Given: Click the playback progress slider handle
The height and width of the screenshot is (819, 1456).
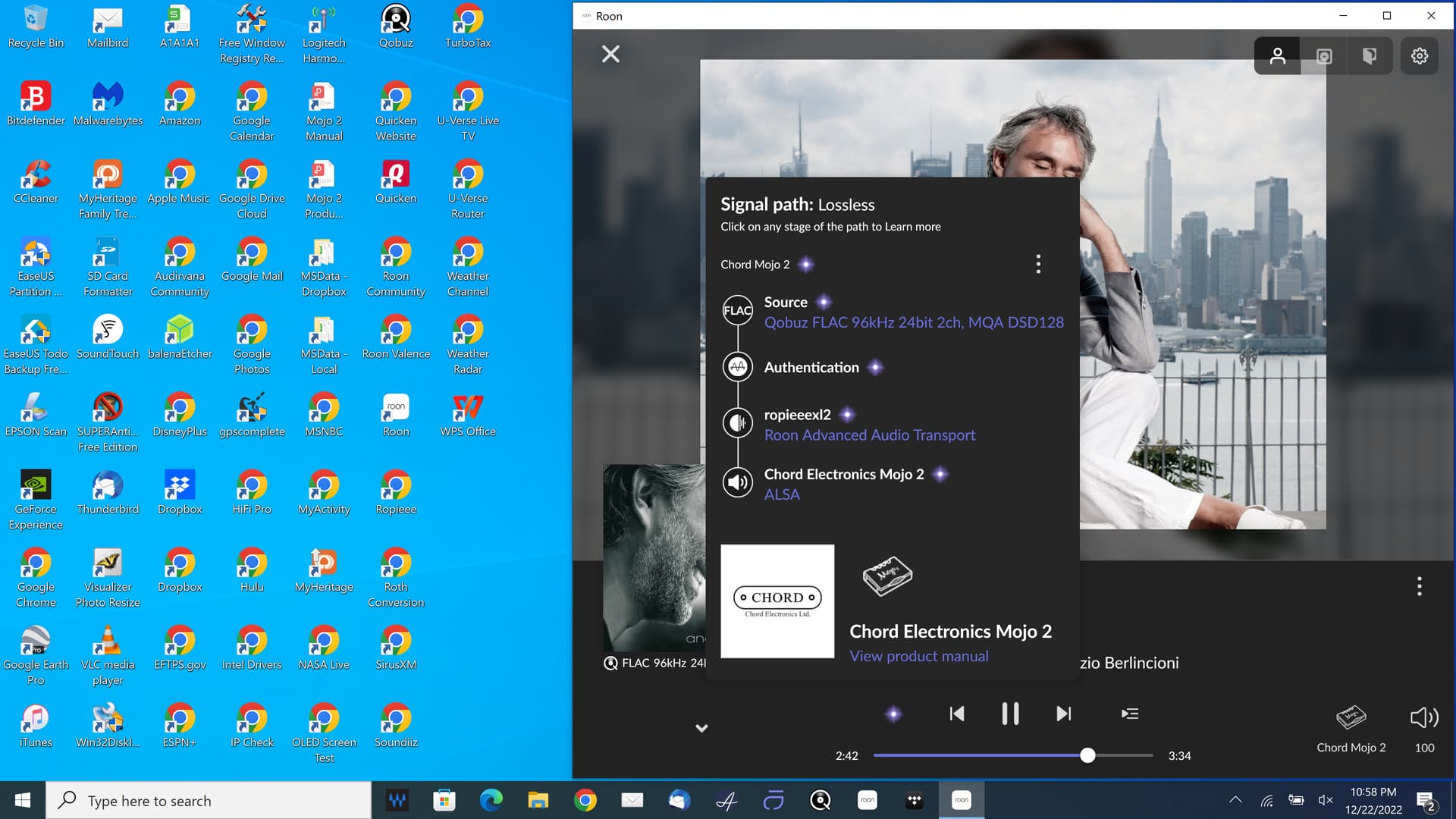Looking at the screenshot, I should point(1087,755).
